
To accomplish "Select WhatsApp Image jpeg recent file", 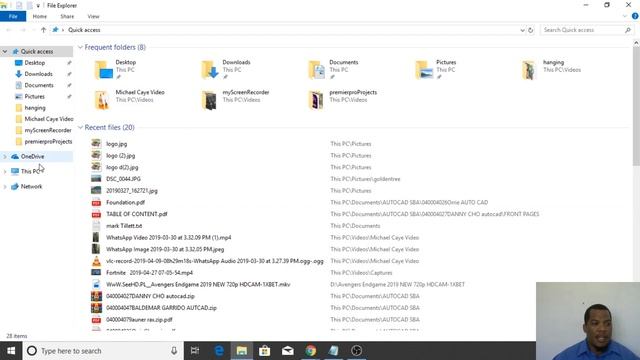I will click(x=165, y=249).
